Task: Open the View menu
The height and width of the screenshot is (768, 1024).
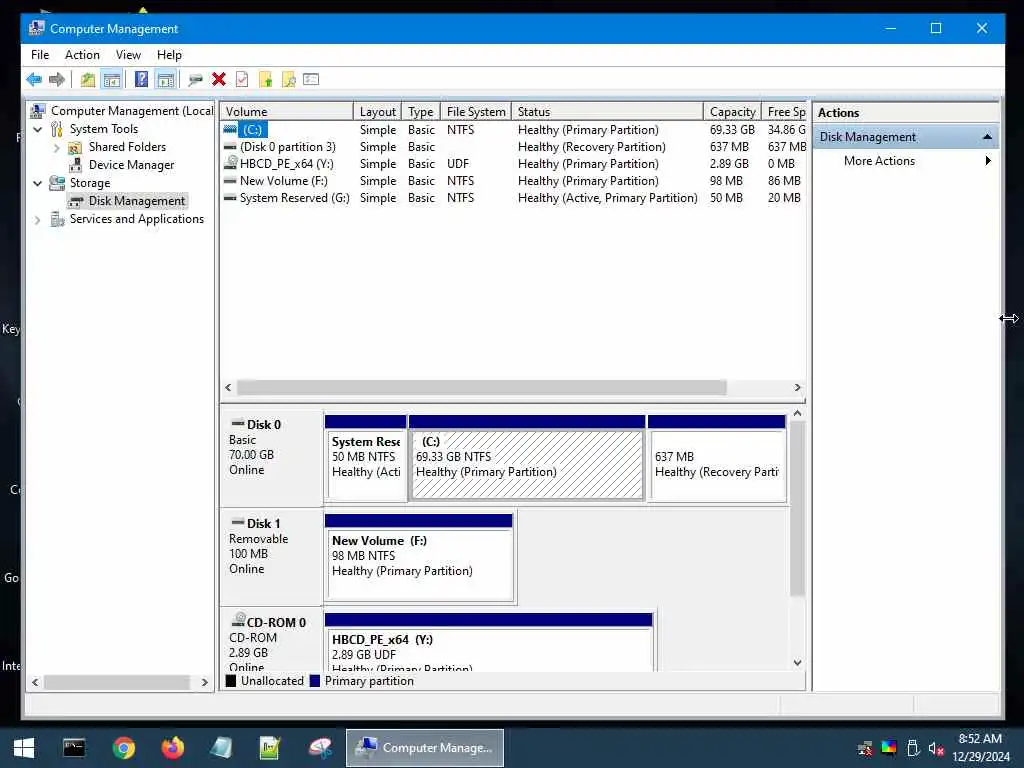Action: 128,55
